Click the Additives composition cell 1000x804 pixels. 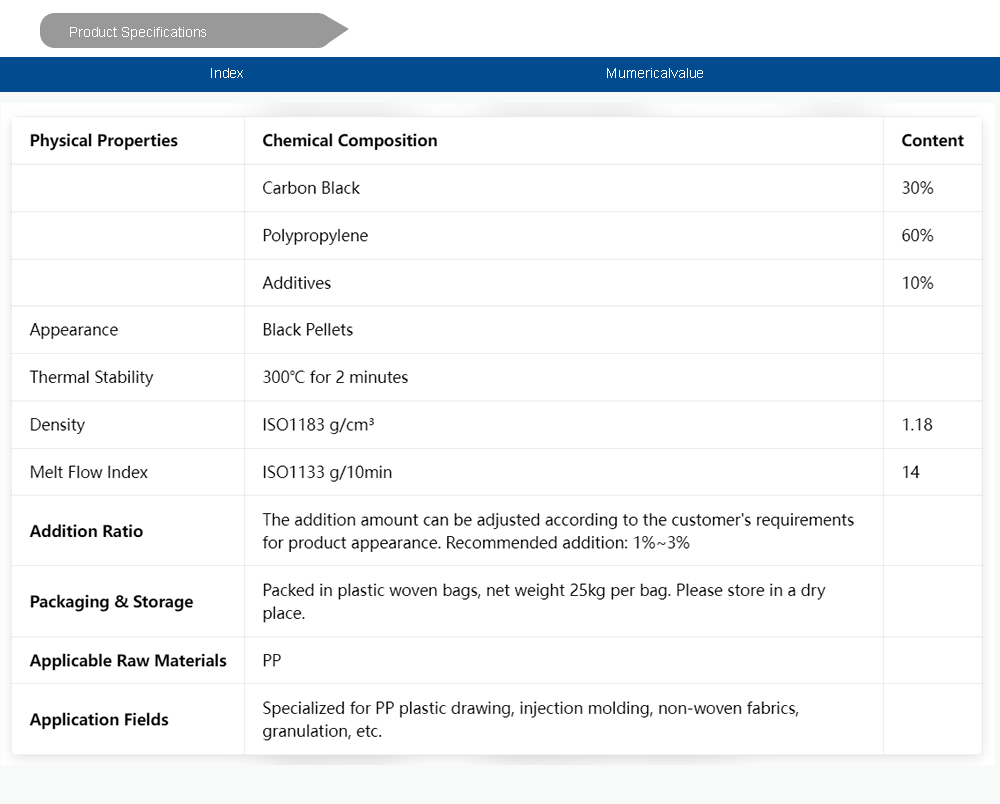pos(297,283)
